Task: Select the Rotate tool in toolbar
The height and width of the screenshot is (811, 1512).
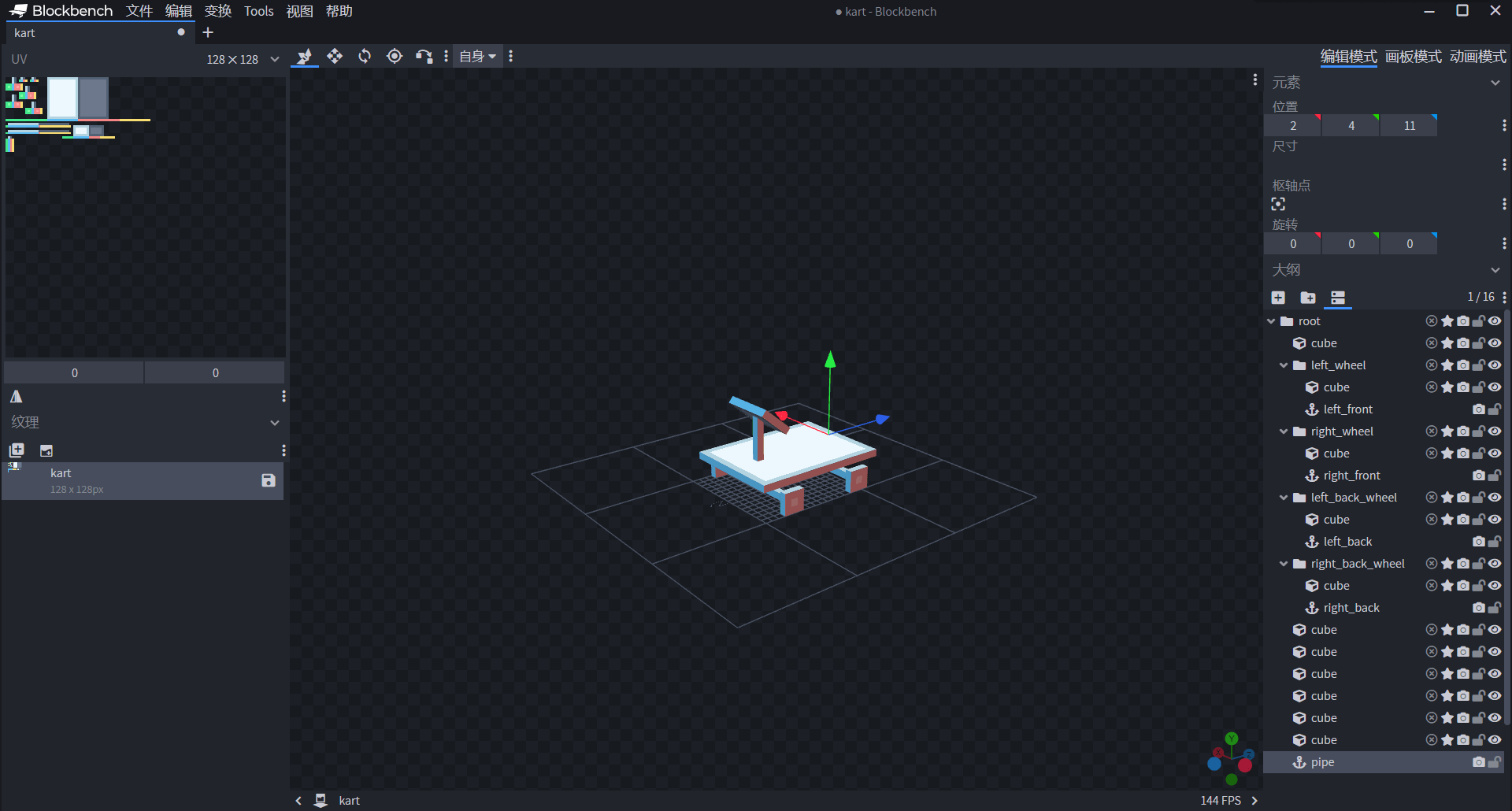Action: tap(365, 56)
